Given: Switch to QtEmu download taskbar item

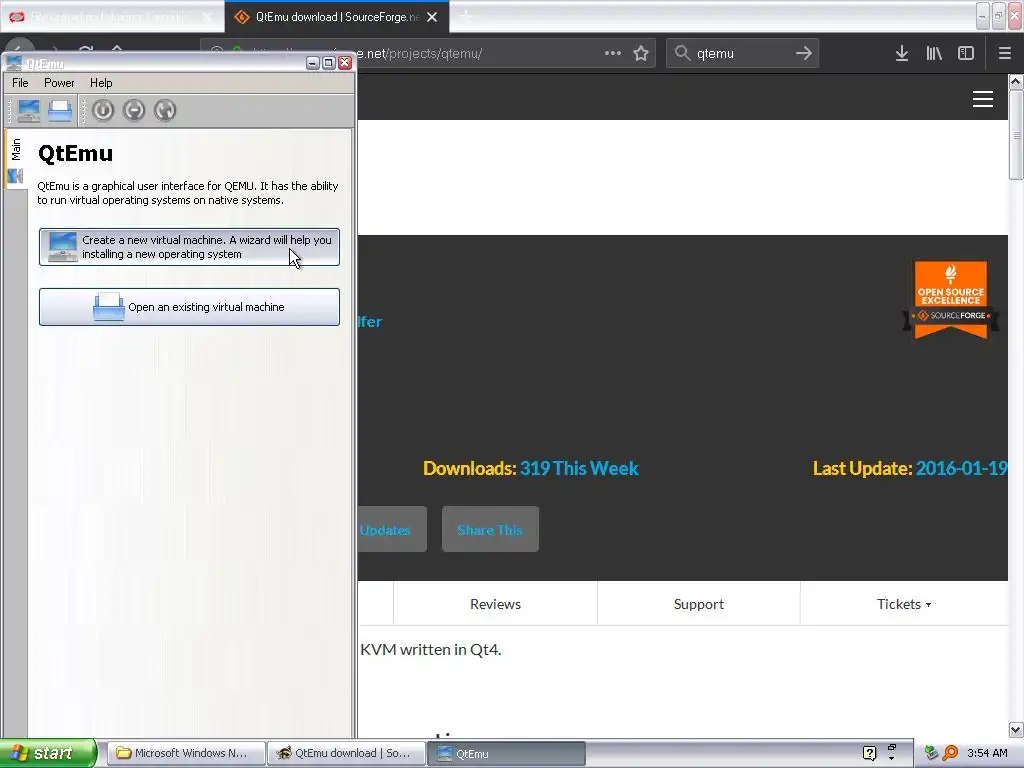Looking at the screenshot, I should tap(346, 754).
